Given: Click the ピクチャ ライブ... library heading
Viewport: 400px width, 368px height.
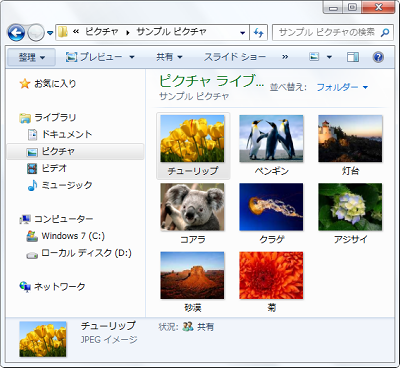Looking at the screenshot, I should click(212, 81).
